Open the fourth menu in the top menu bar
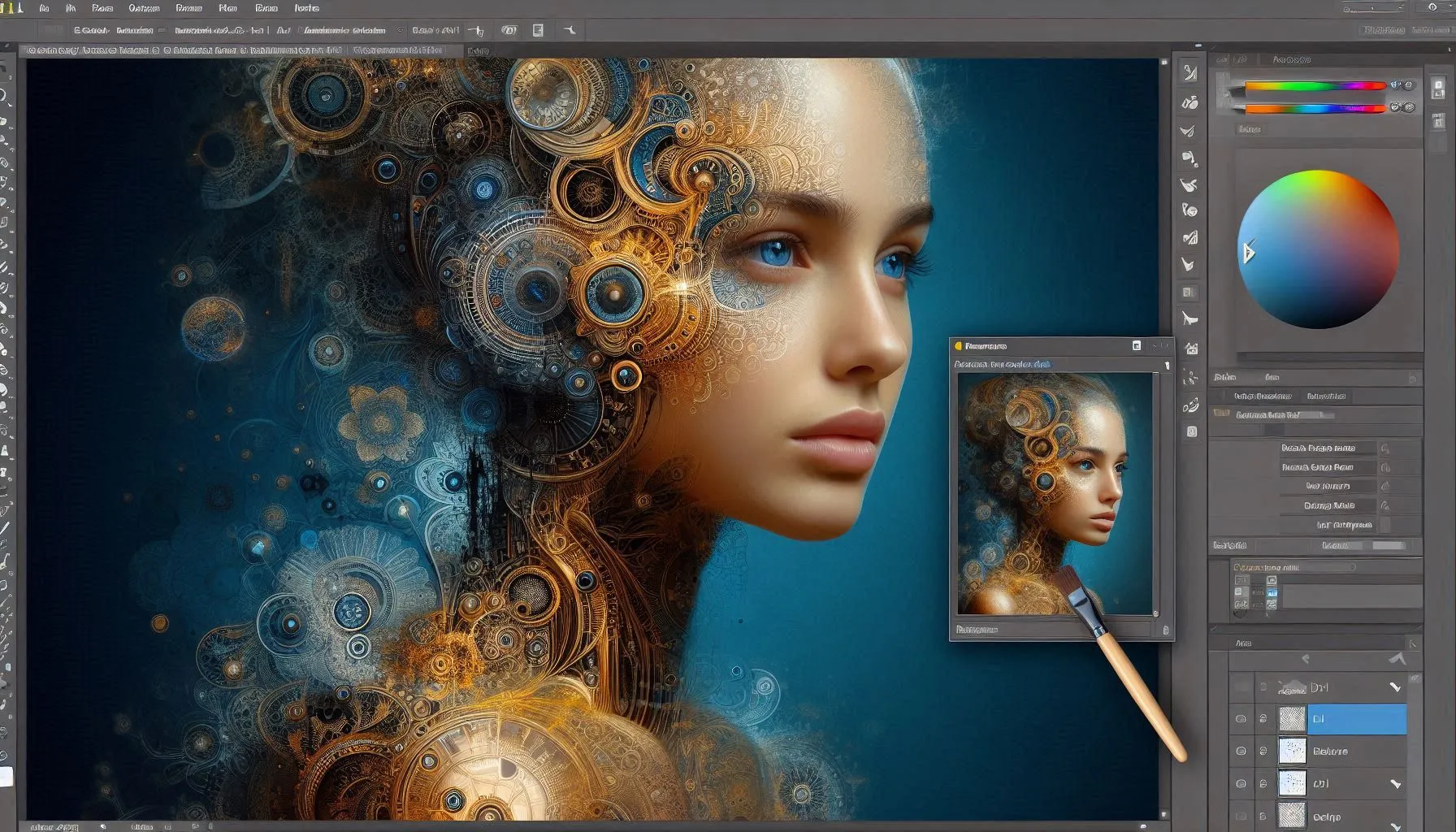Viewport: 1456px width, 832px height. (x=144, y=8)
